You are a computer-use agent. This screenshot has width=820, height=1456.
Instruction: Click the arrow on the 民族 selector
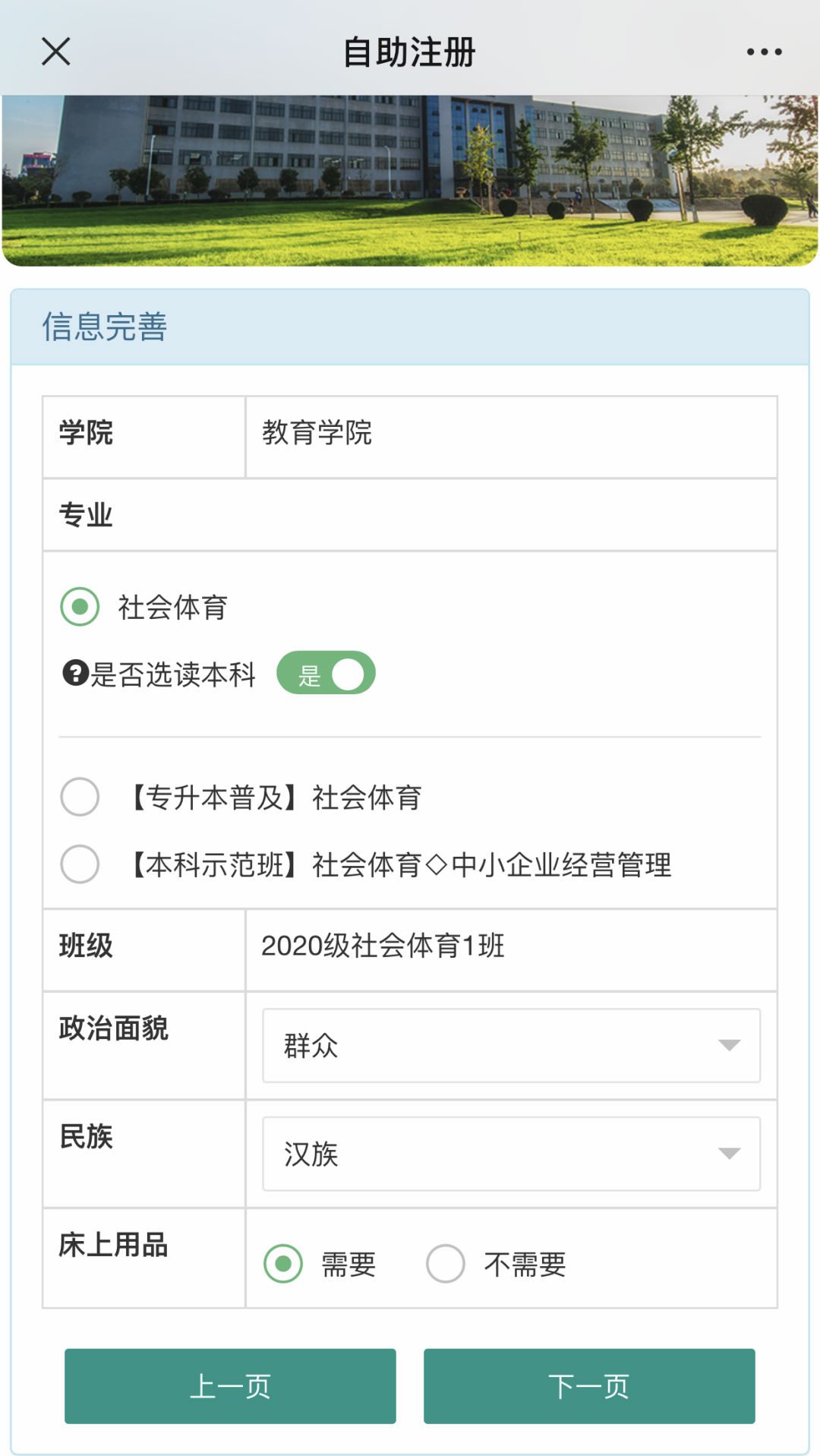729,1154
